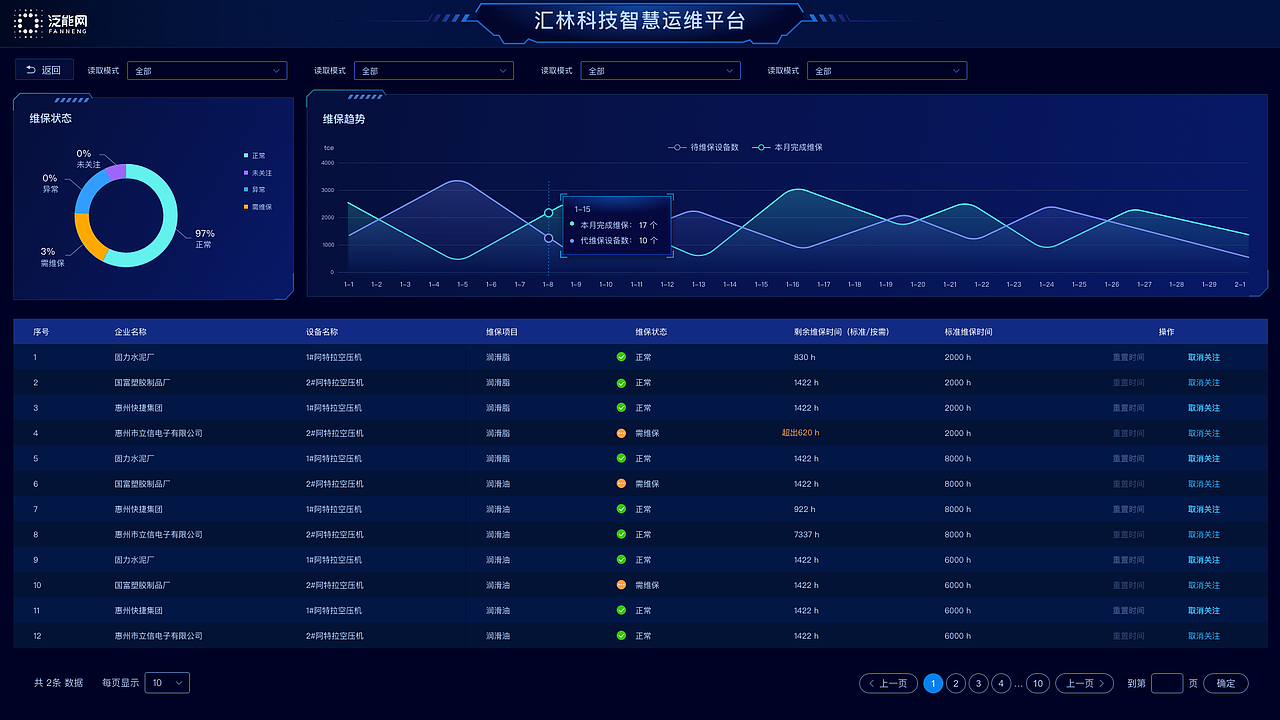The height and width of the screenshot is (720, 1280).
Task: Click green status icon in row 3
Action: point(621,408)
